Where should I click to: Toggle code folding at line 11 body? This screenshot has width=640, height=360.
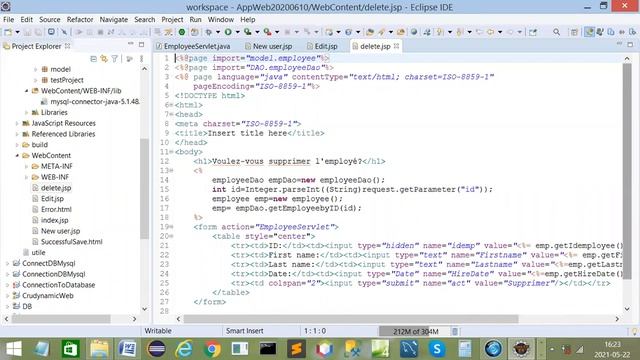[171, 152]
